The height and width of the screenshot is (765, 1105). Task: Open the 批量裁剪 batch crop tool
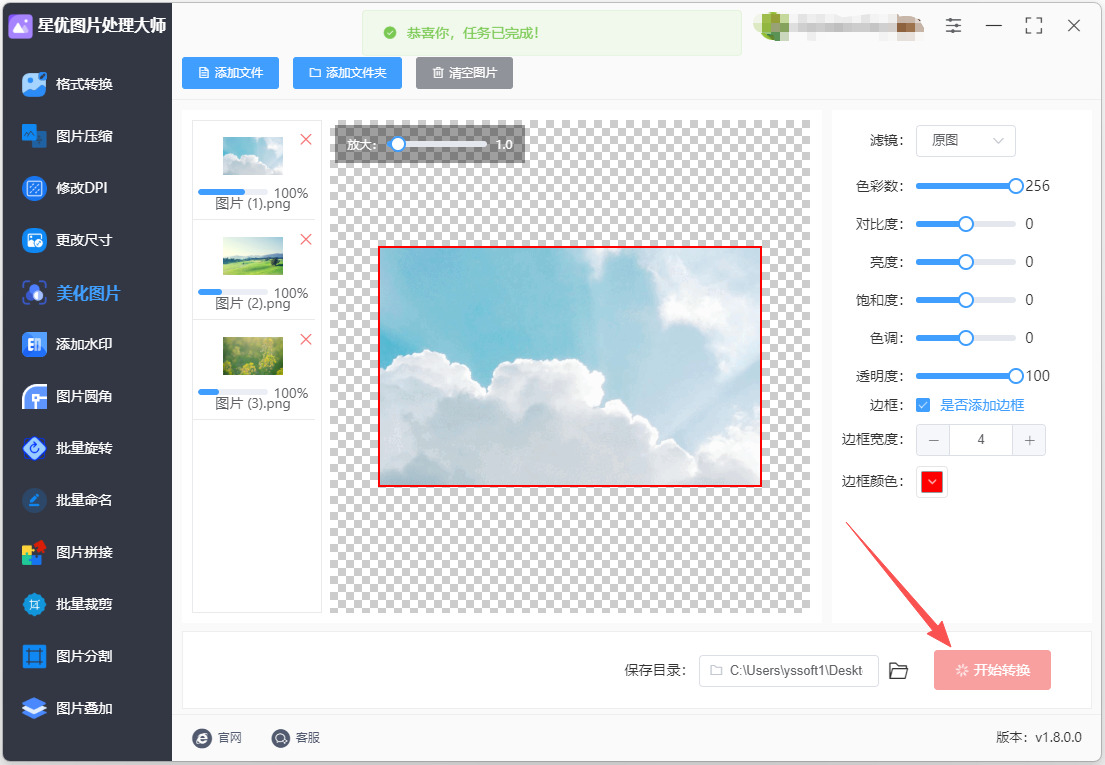click(x=68, y=604)
